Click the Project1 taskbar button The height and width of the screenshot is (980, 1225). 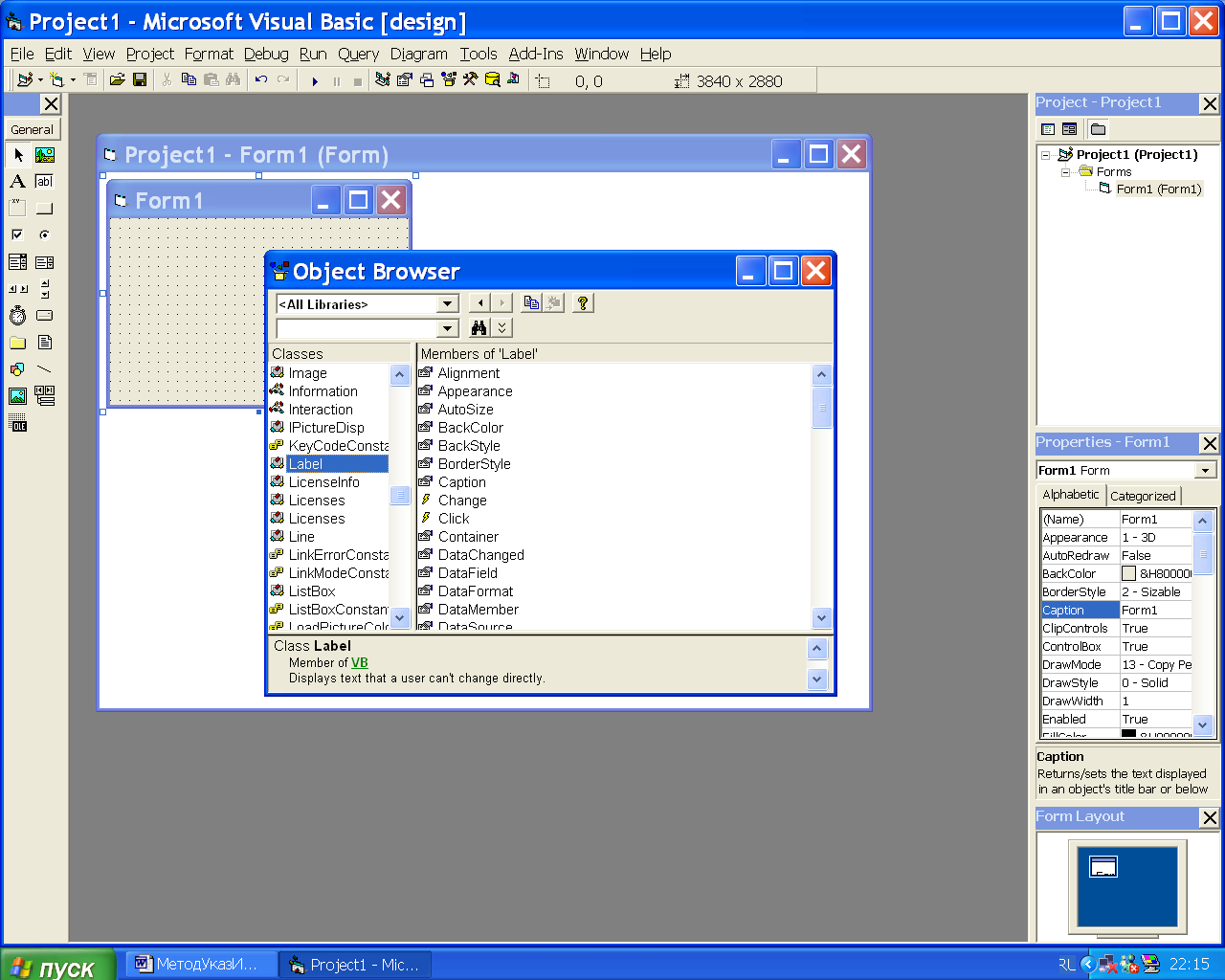point(355,965)
